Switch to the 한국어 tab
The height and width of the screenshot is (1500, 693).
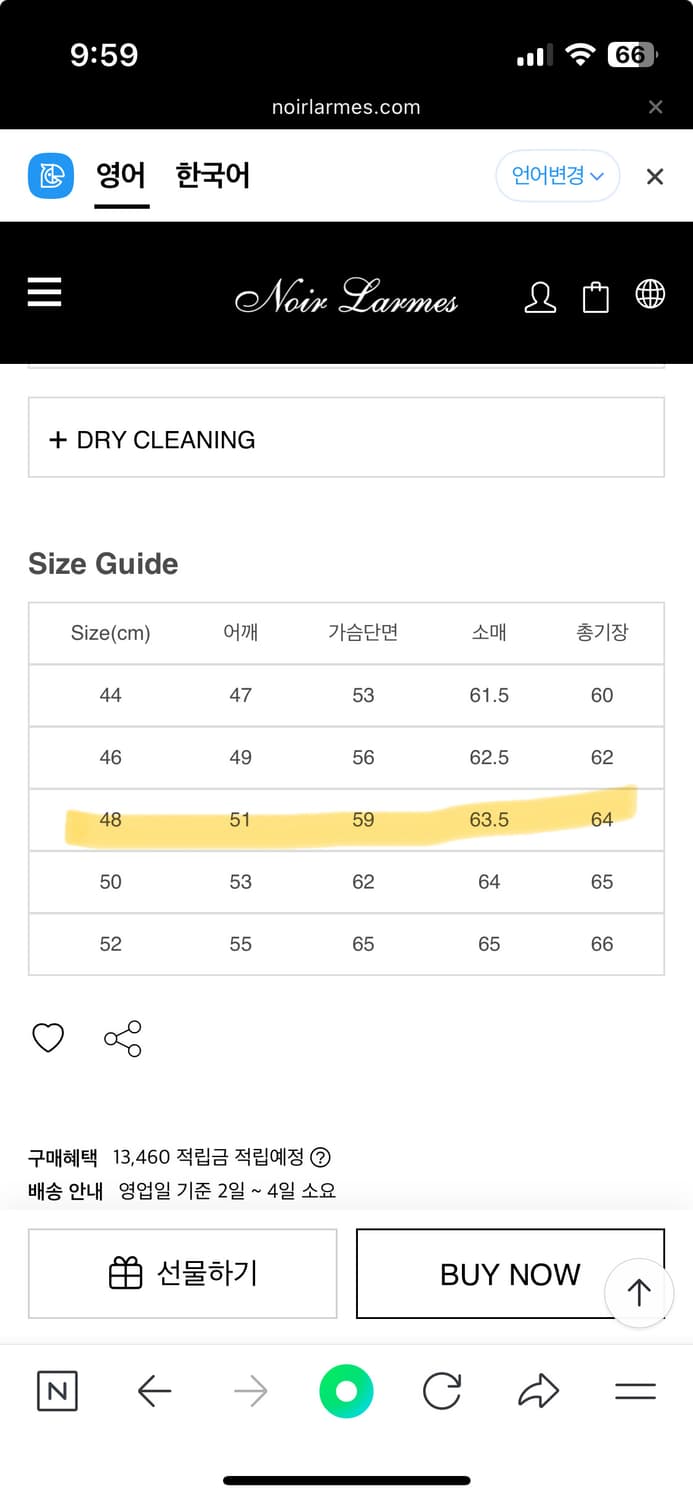(212, 176)
